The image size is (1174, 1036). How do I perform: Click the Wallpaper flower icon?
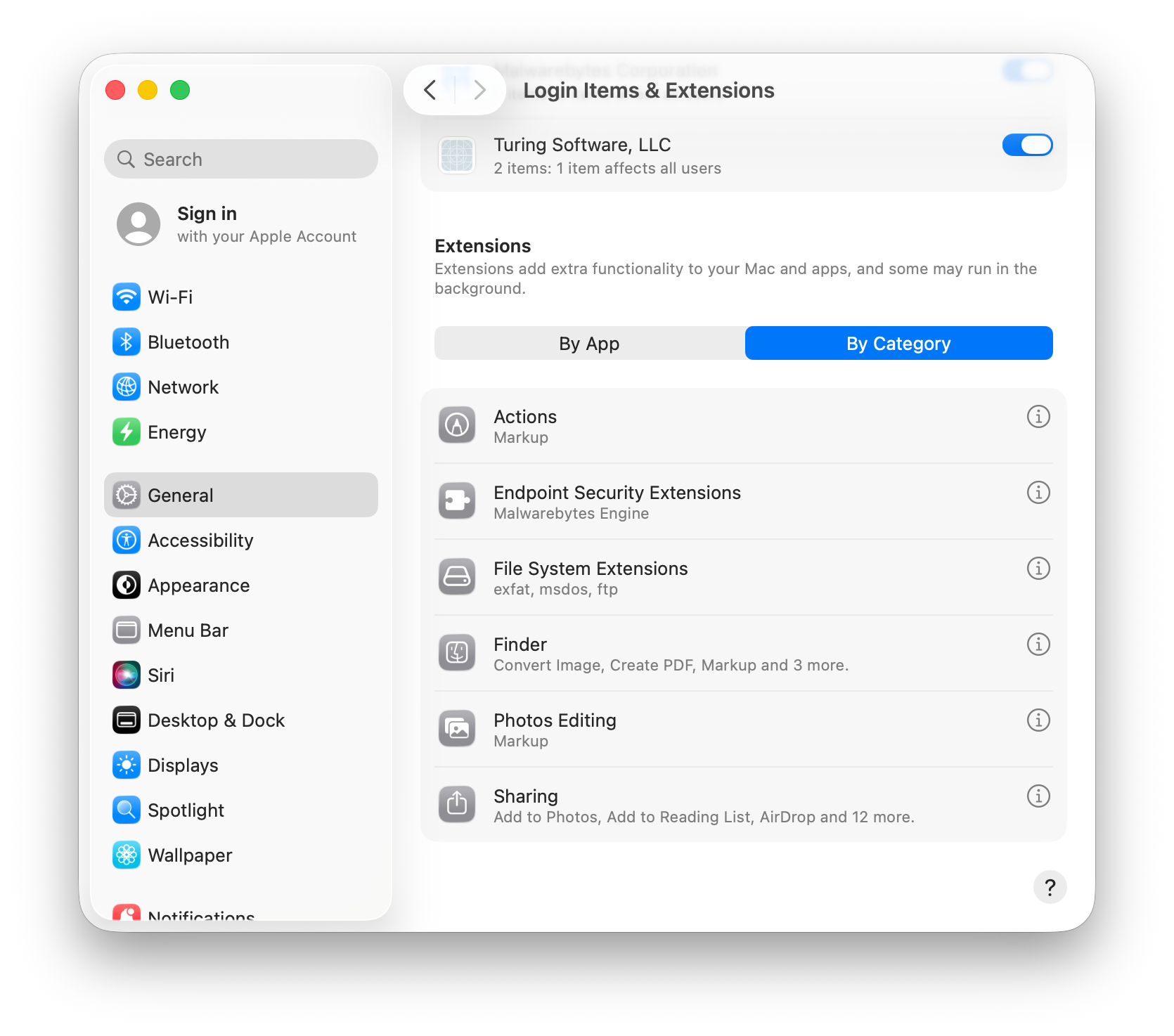[x=127, y=855]
